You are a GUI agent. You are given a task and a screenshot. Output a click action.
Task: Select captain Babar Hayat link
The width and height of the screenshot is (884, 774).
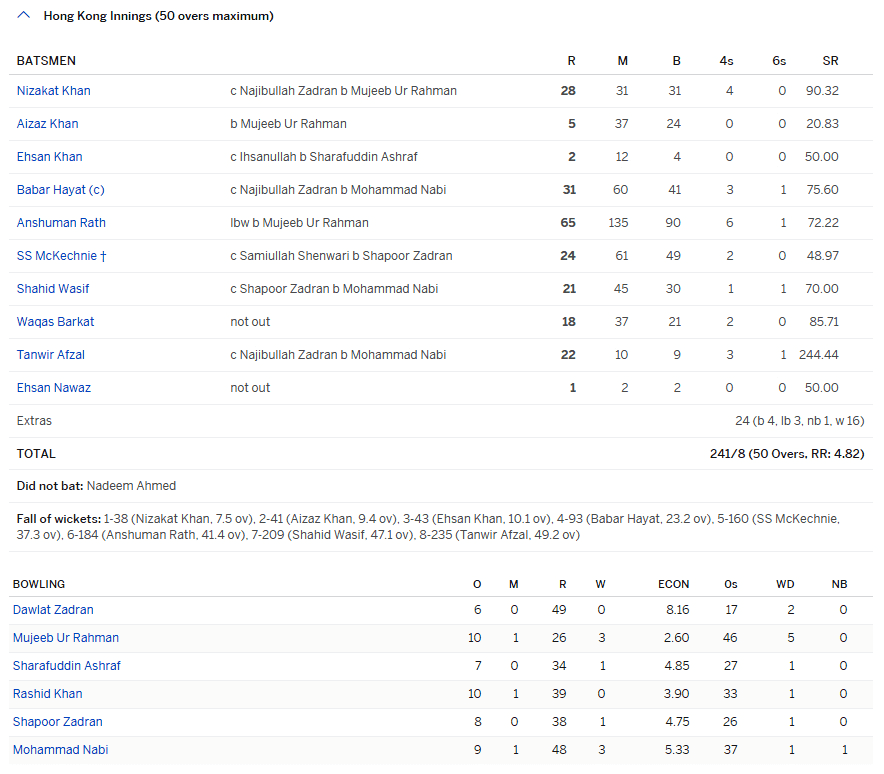point(60,190)
